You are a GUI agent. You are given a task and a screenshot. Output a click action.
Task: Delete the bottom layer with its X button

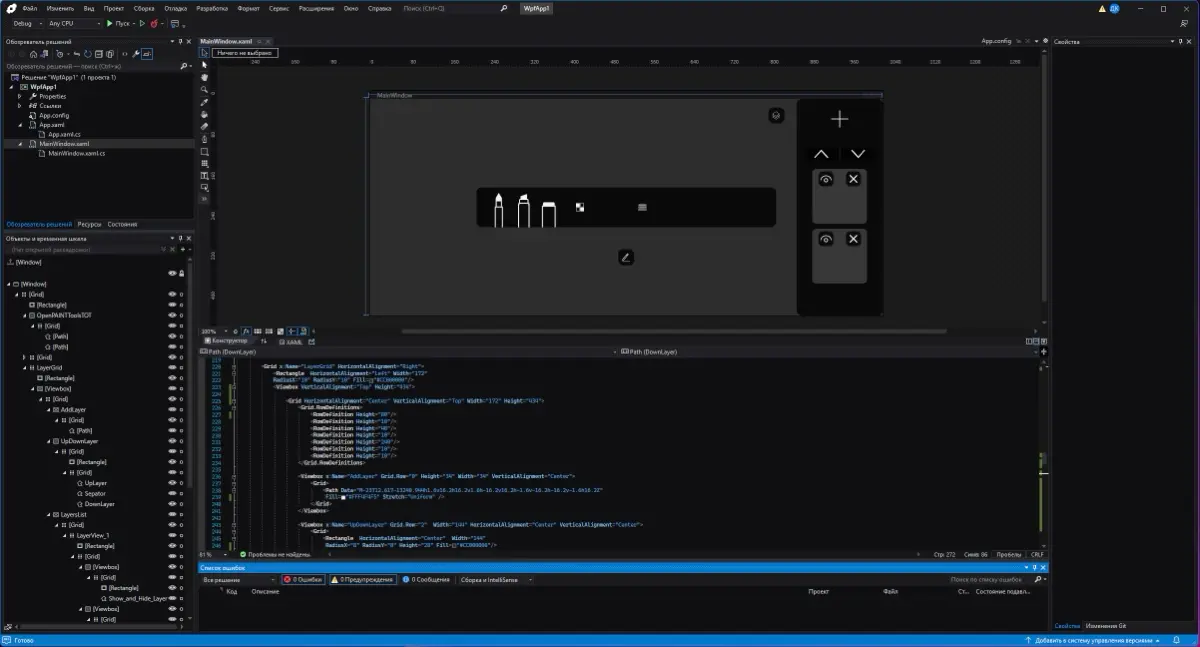point(852,239)
